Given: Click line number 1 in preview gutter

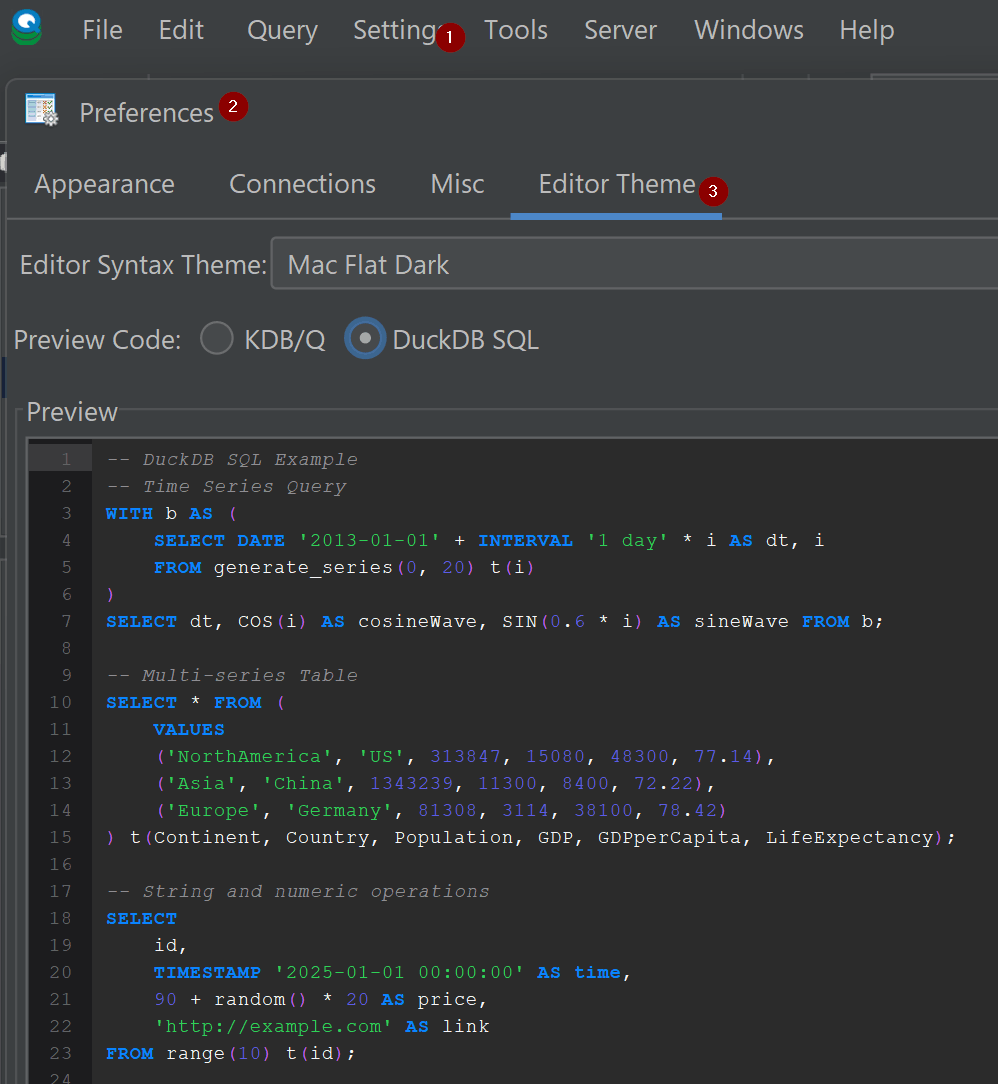Looking at the screenshot, I should 65,460.
